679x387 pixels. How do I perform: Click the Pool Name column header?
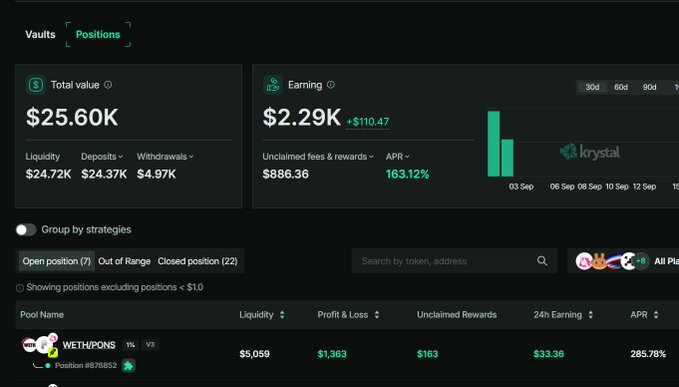click(x=42, y=315)
